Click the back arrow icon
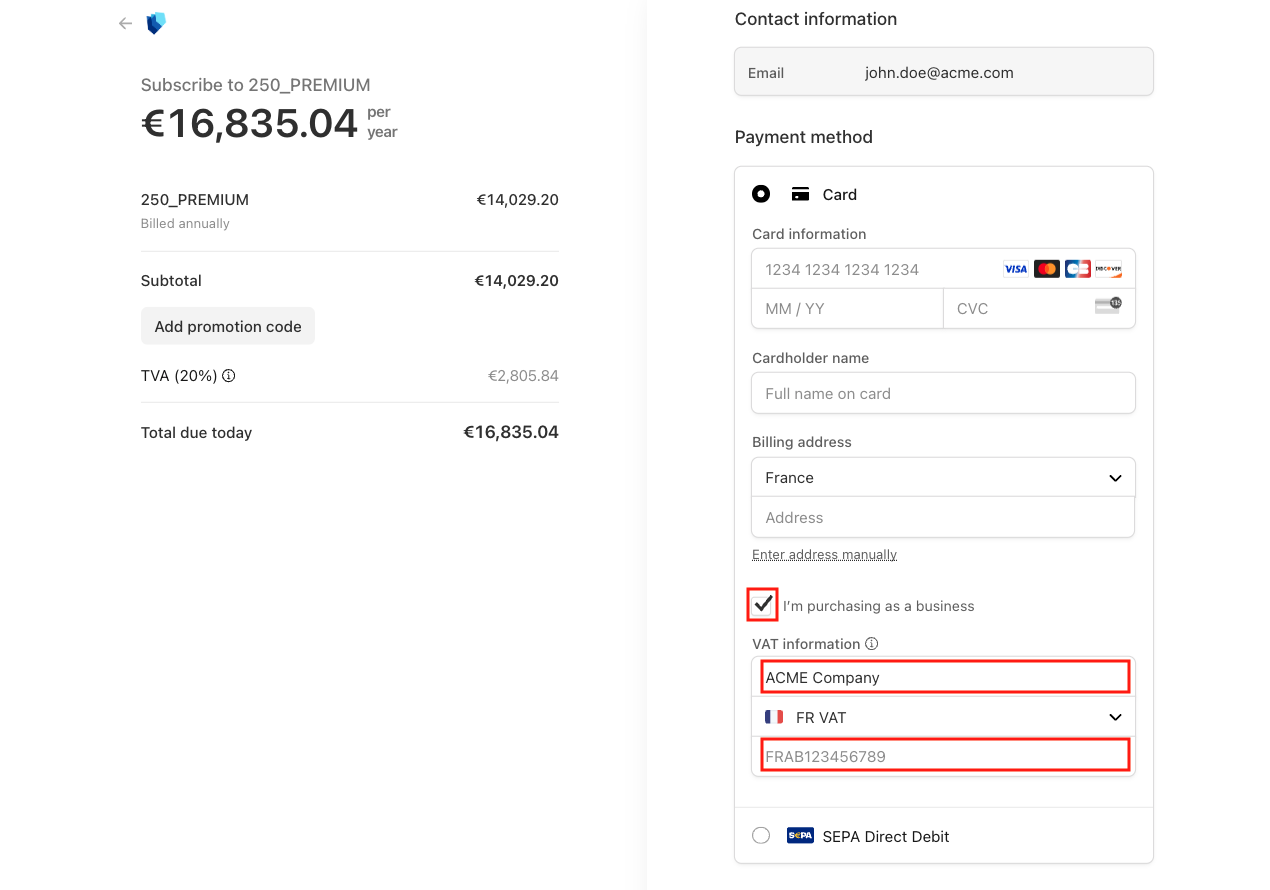This screenshot has height=890, width=1270. (125, 24)
